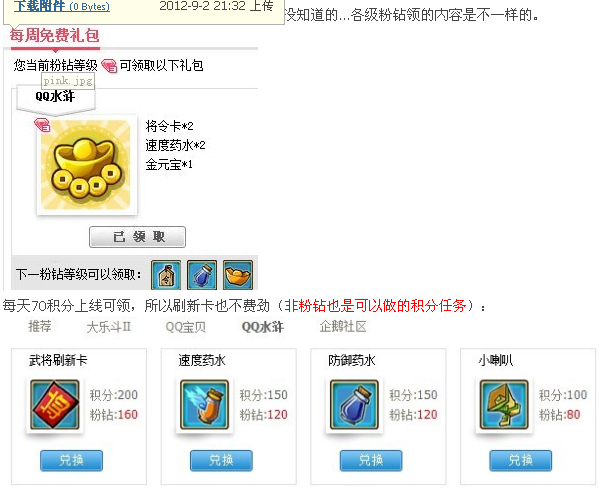Exchange points for 防御药水
The height and width of the screenshot is (493, 606).
pyautogui.click(x=371, y=461)
